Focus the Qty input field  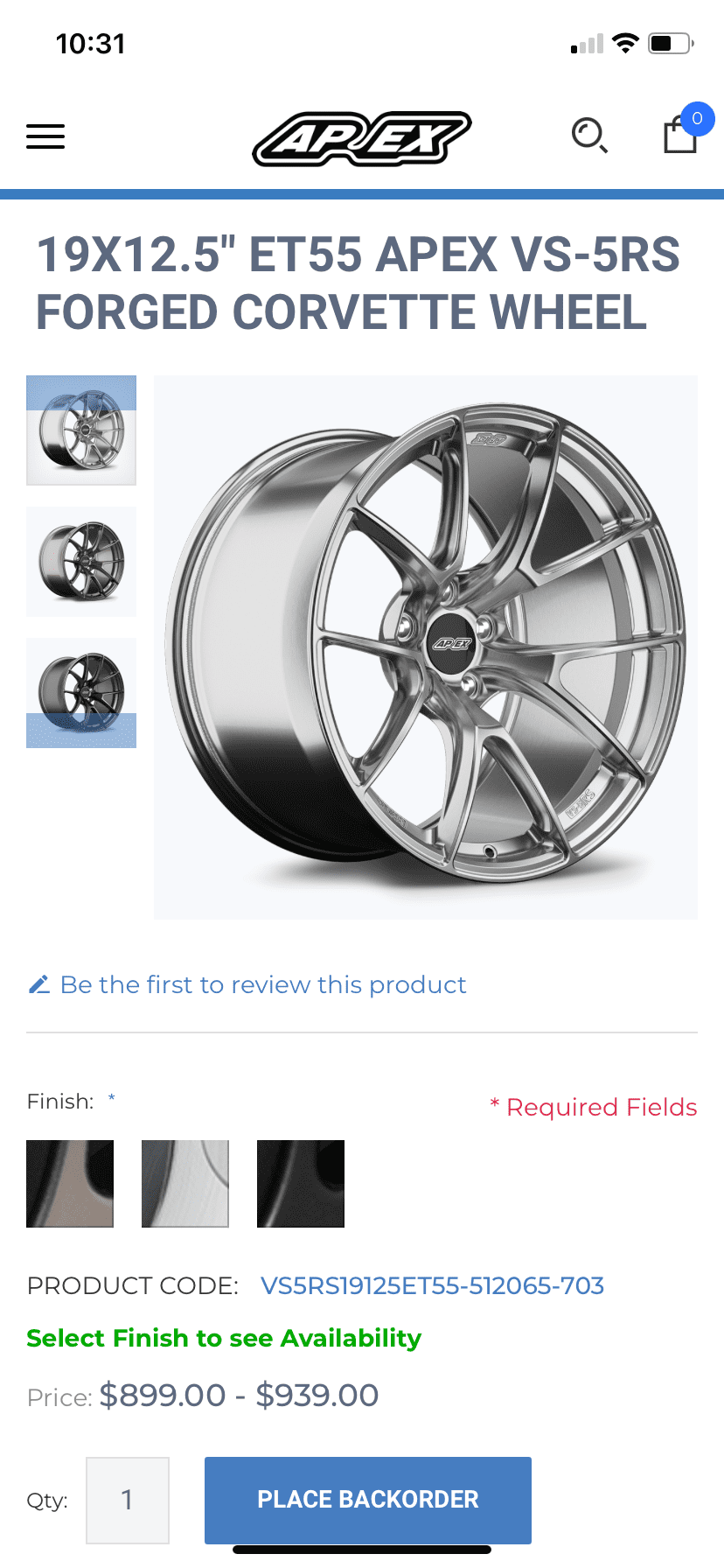point(128,1500)
